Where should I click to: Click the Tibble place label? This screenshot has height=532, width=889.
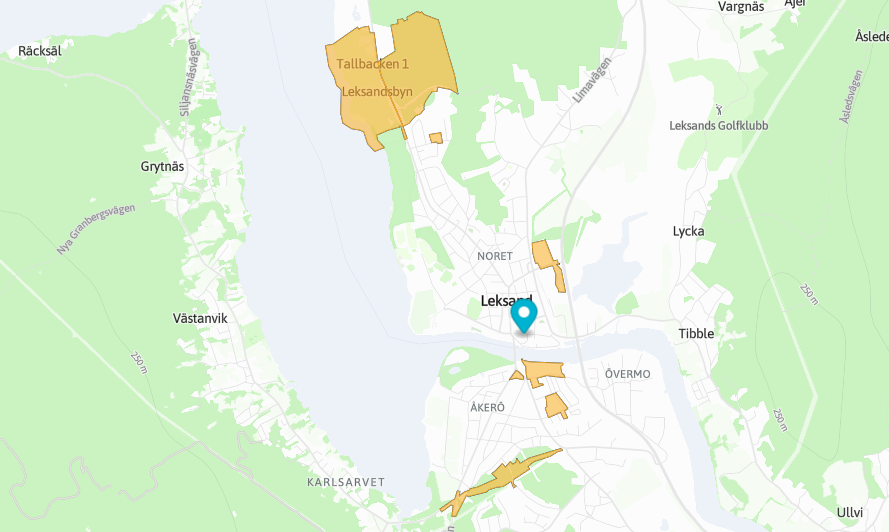(x=696, y=333)
